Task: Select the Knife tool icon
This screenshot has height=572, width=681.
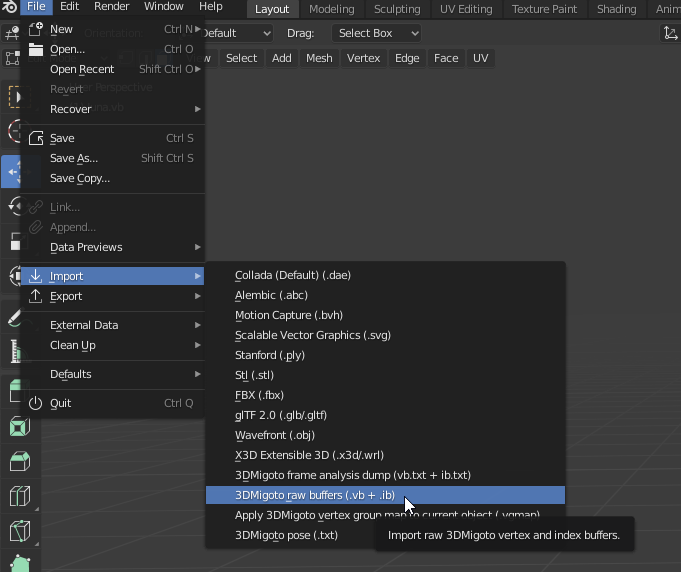Action: pos(20,531)
